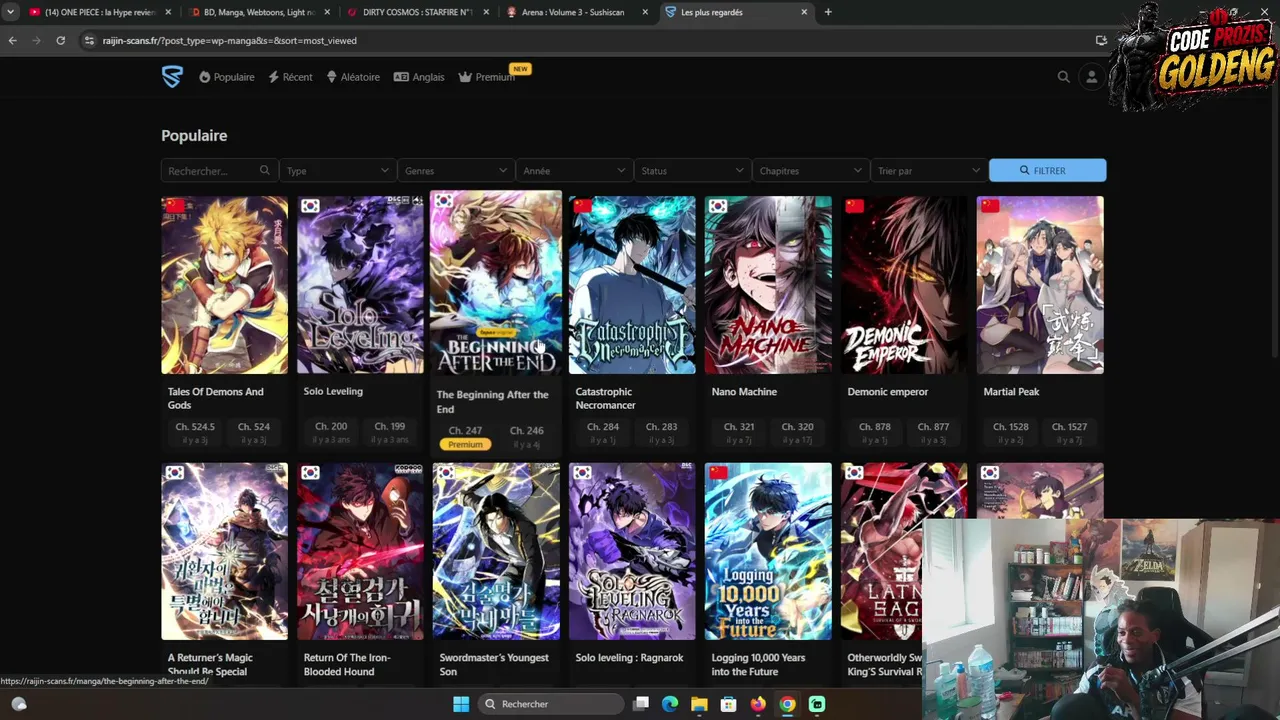Image resolution: width=1280 pixels, height=720 pixels.
Task: Click the browser back arrow
Action: pyautogui.click(x=12, y=41)
